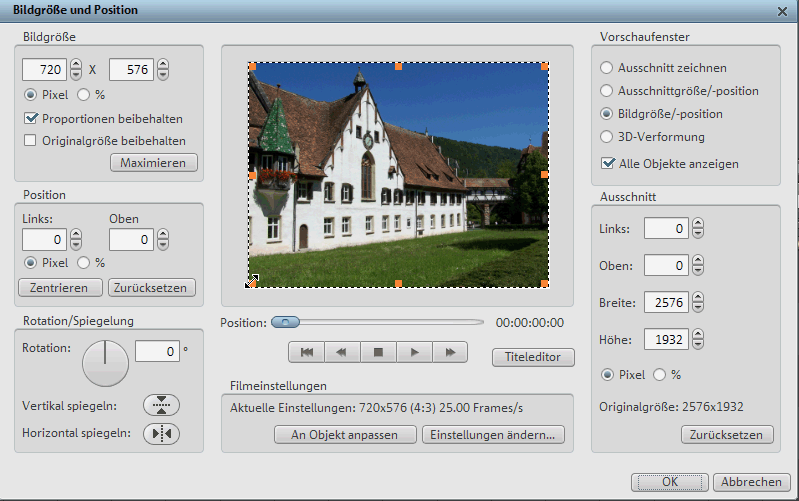Choose 3D-Verformung preview mode

[x=606, y=137]
